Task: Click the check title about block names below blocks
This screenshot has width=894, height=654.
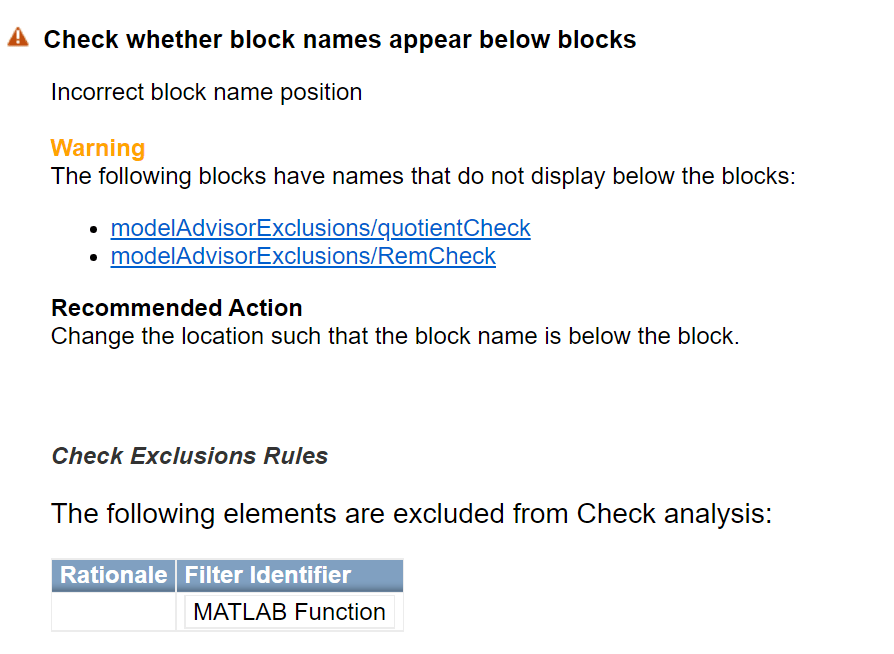Action: (340, 40)
